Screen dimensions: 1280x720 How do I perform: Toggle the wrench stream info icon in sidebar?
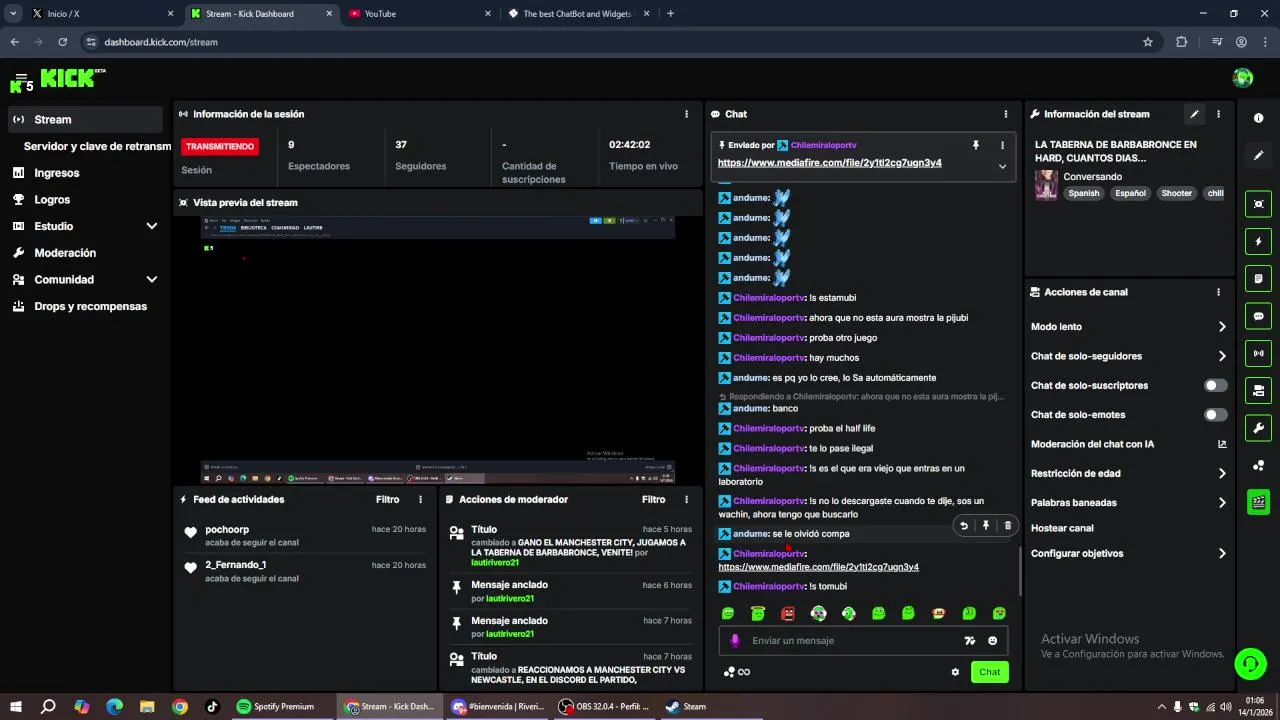click(x=1258, y=428)
